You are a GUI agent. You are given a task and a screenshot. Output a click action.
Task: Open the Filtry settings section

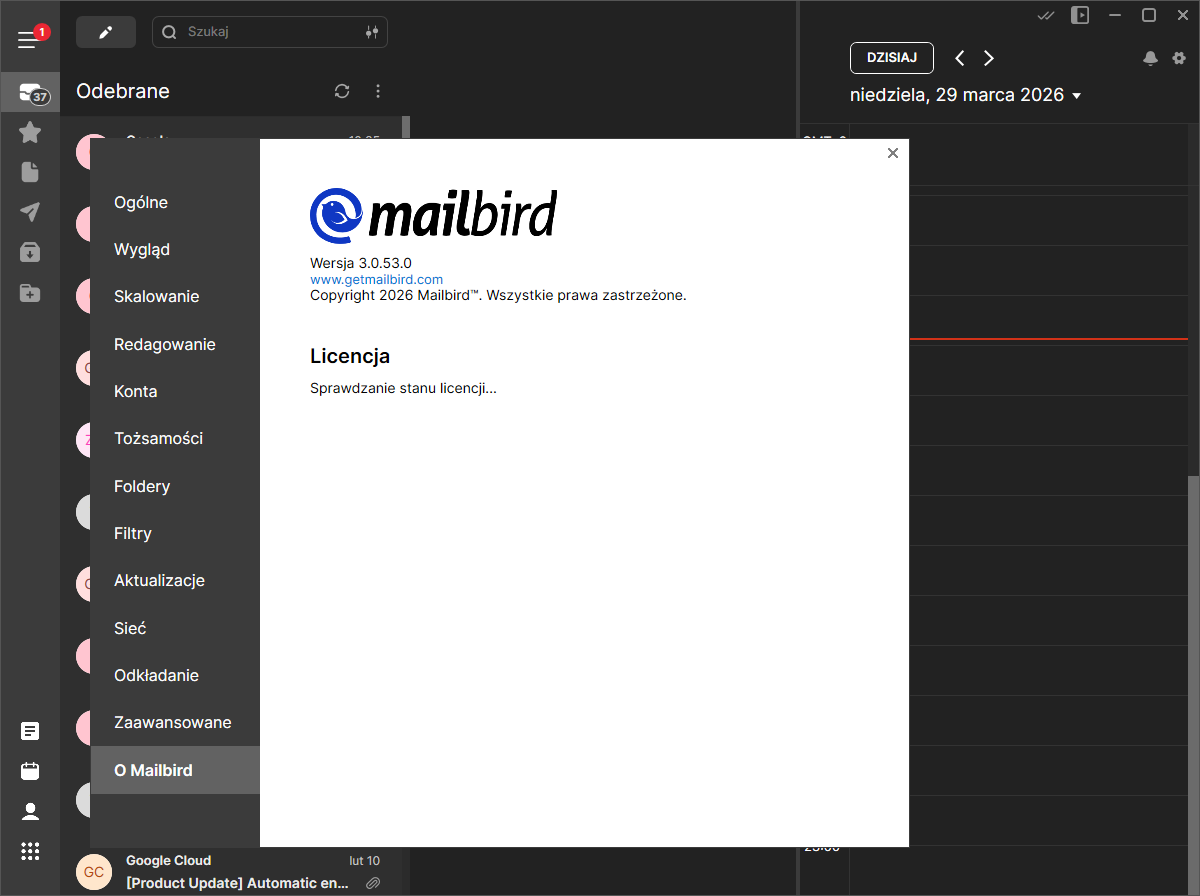(175, 533)
